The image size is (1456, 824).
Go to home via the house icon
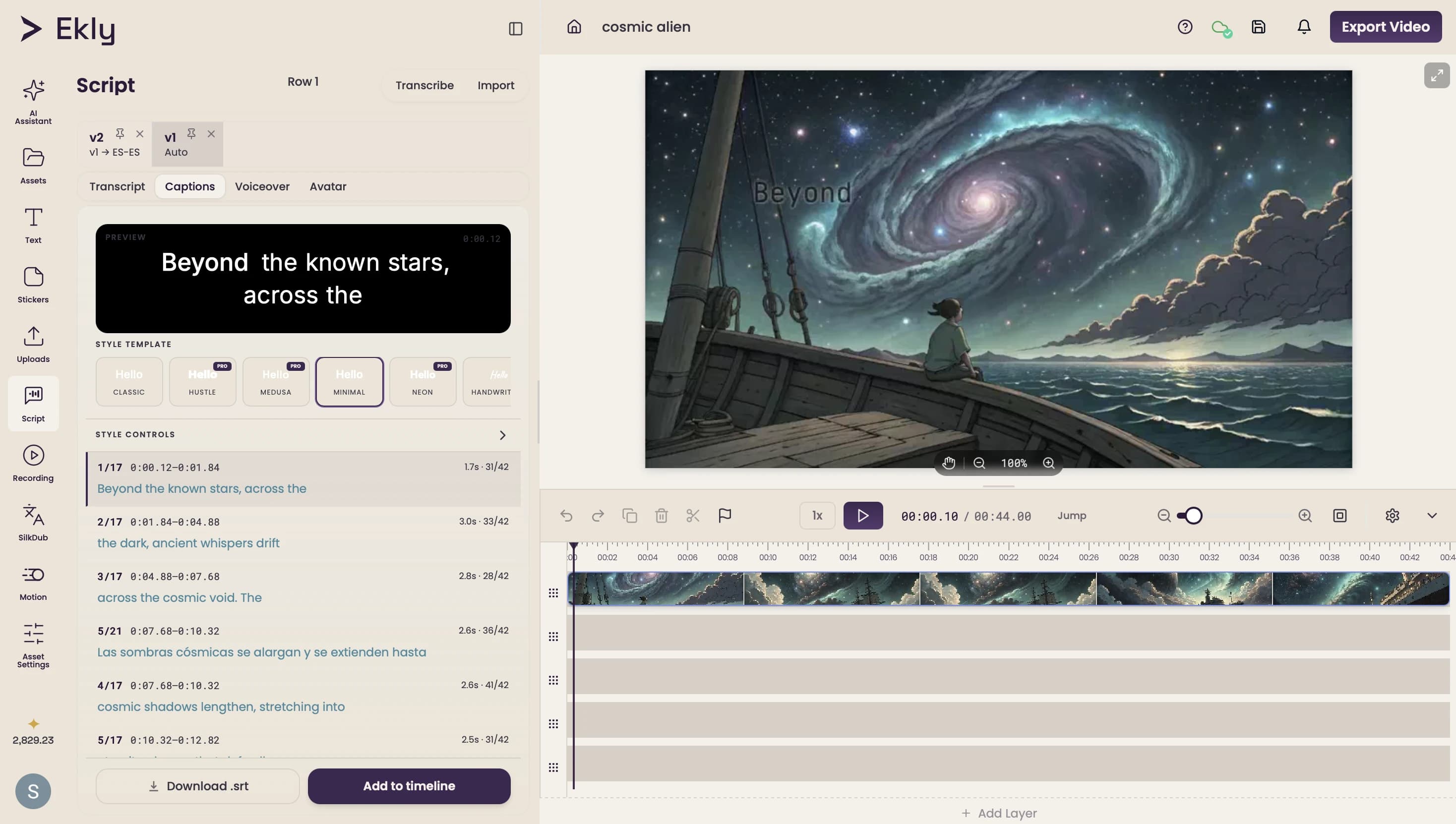tap(574, 27)
